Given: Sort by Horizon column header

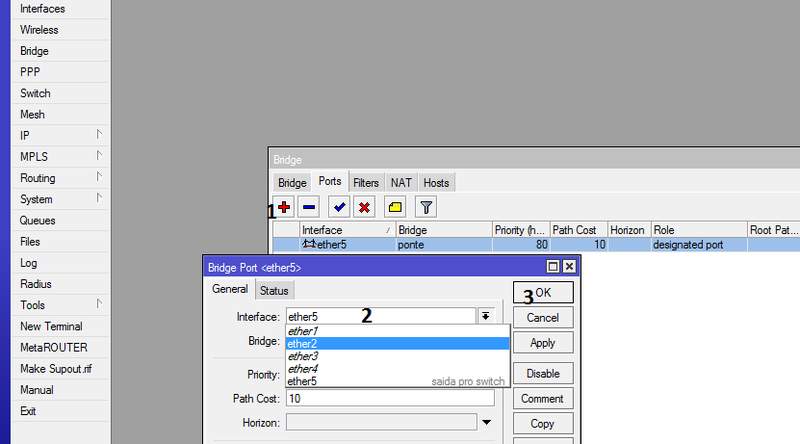Looking at the screenshot, I should (630, 230).
